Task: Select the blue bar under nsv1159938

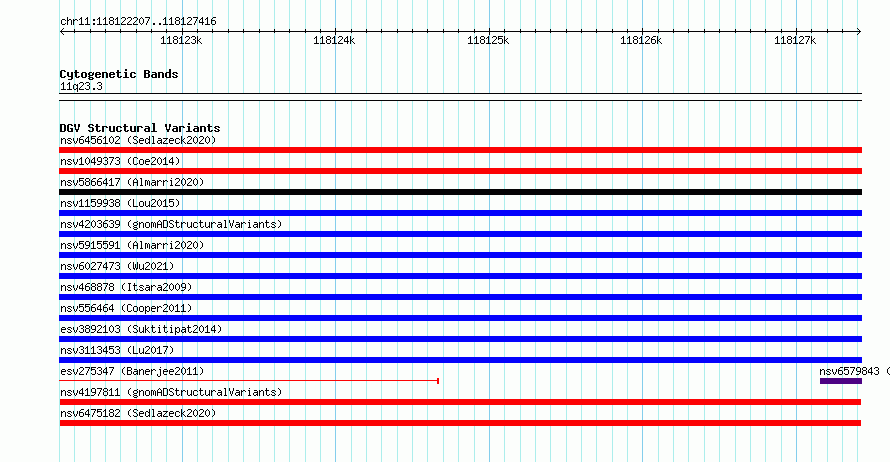Action: (460, 213)
